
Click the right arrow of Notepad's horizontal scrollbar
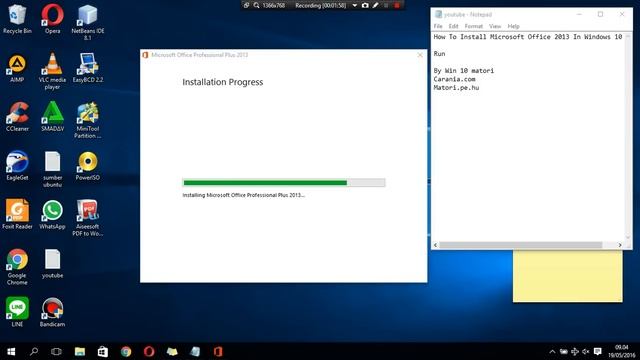click(620, 245)
